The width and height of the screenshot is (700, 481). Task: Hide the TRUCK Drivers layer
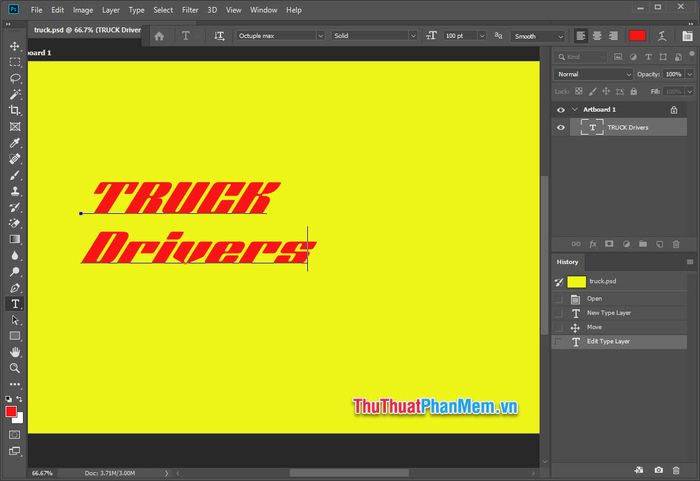[561, 128]
